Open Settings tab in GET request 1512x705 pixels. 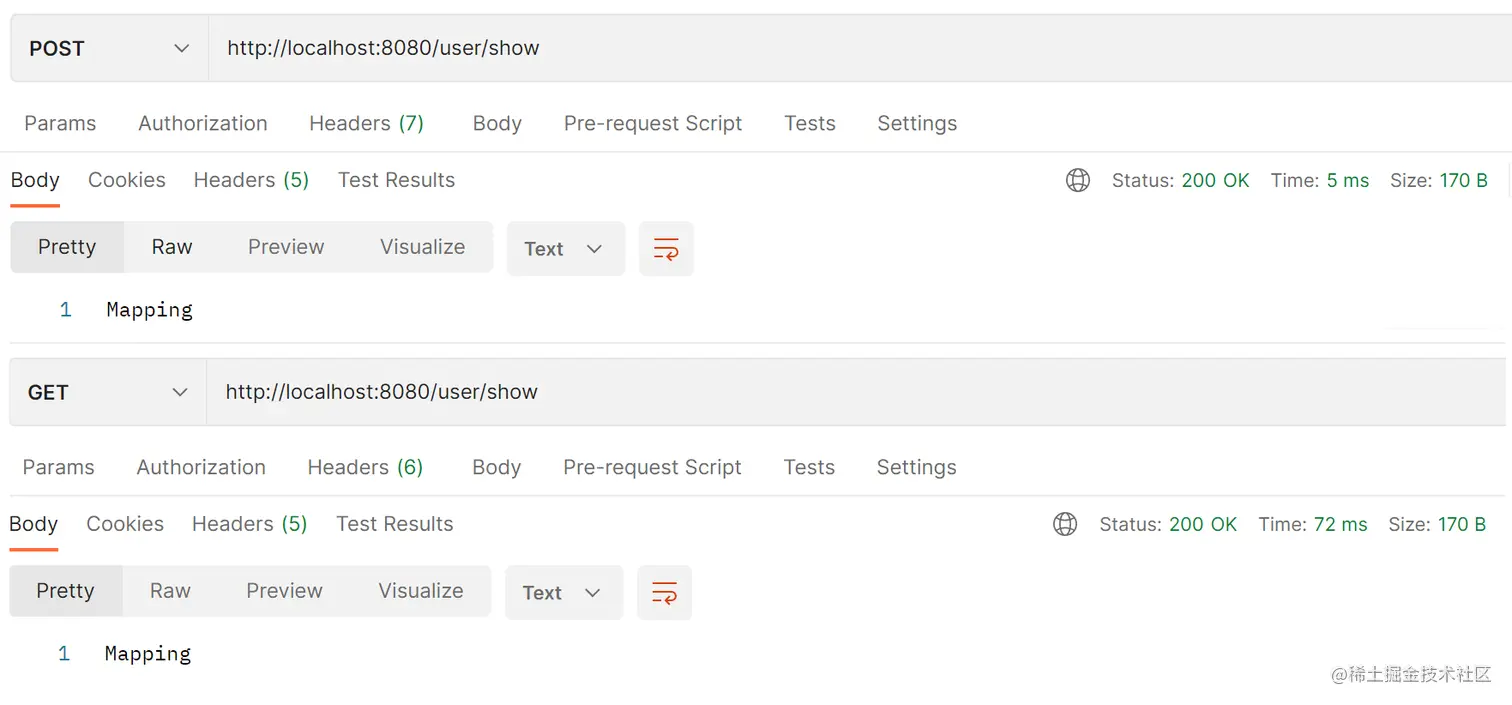916,467
